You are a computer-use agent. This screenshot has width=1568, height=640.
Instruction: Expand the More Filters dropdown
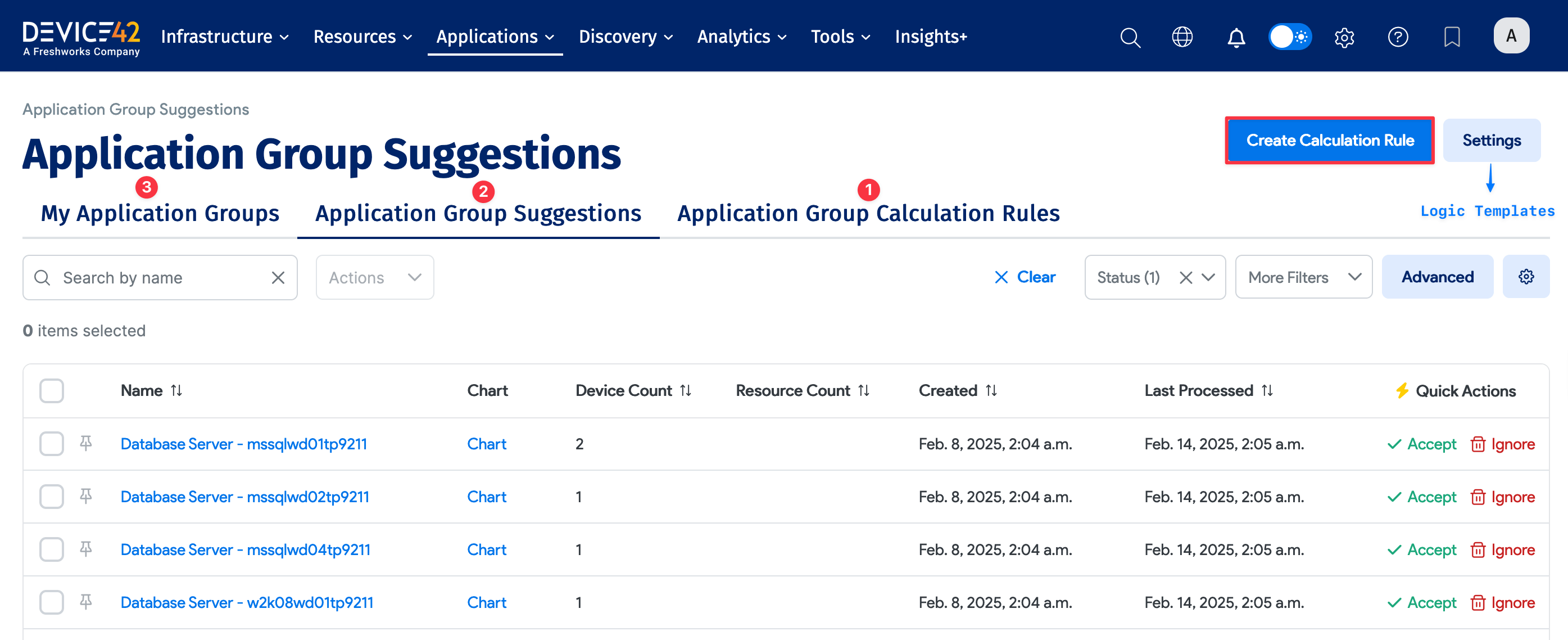tap(1303, 277)
